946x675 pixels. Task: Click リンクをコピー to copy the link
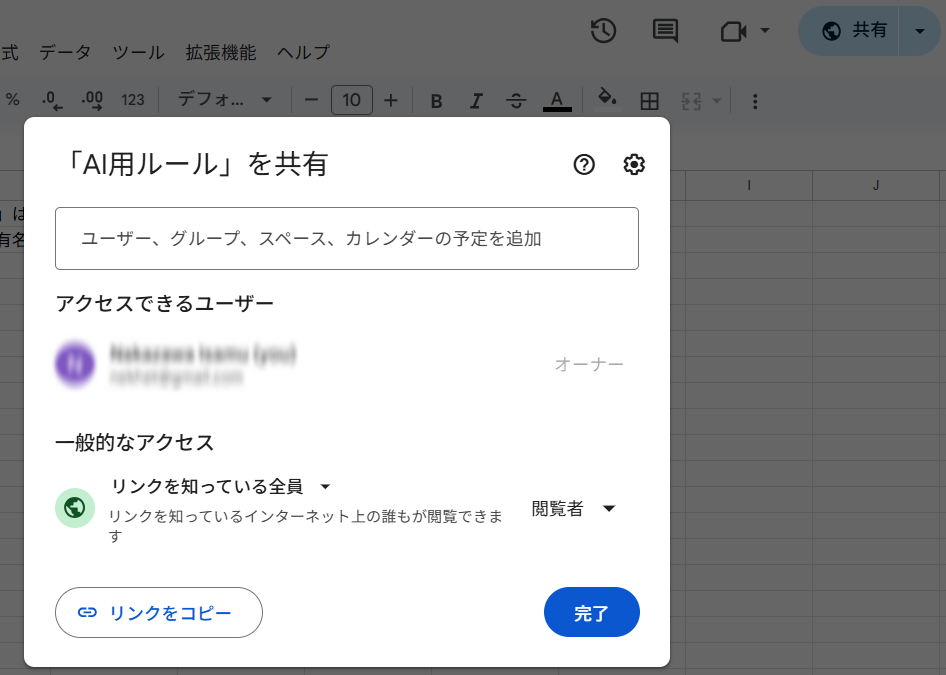(x=158, y=612)
